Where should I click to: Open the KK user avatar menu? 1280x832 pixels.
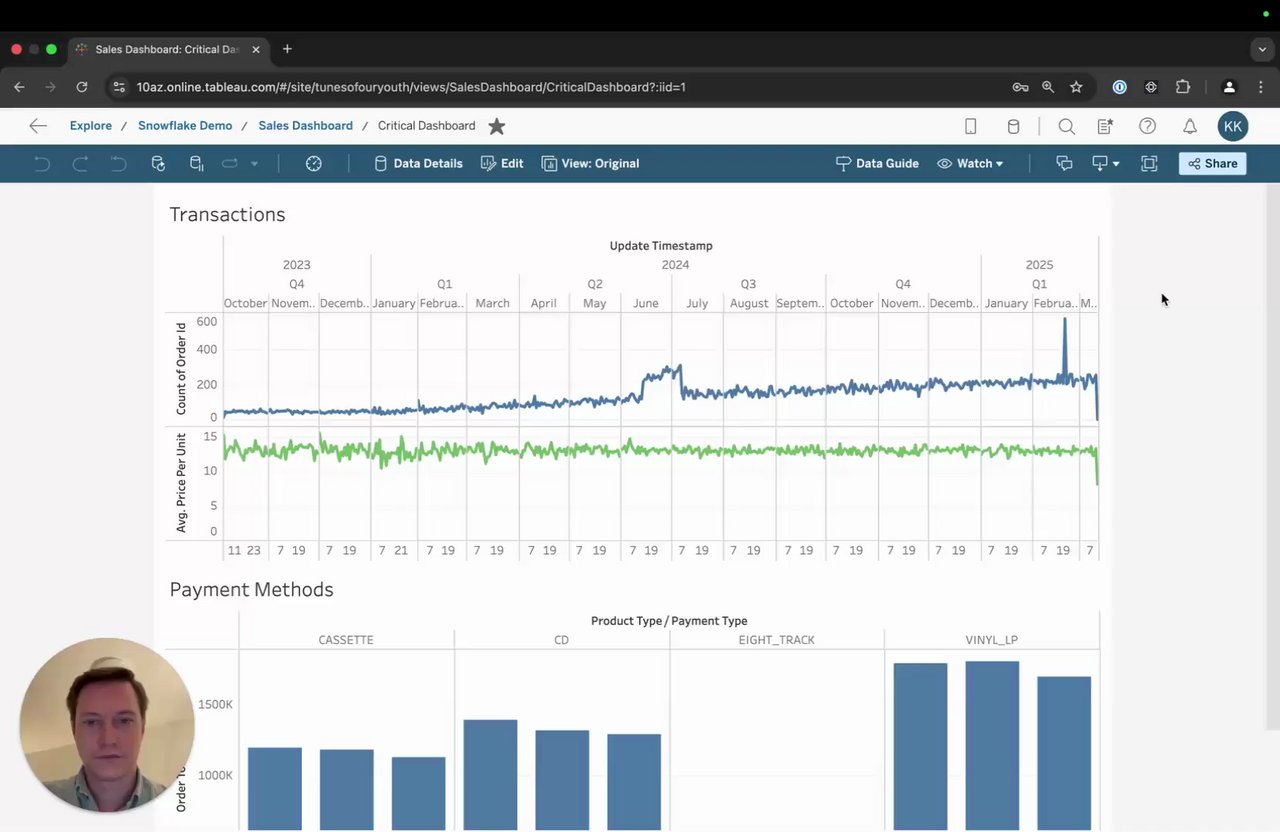(1233, 126)
